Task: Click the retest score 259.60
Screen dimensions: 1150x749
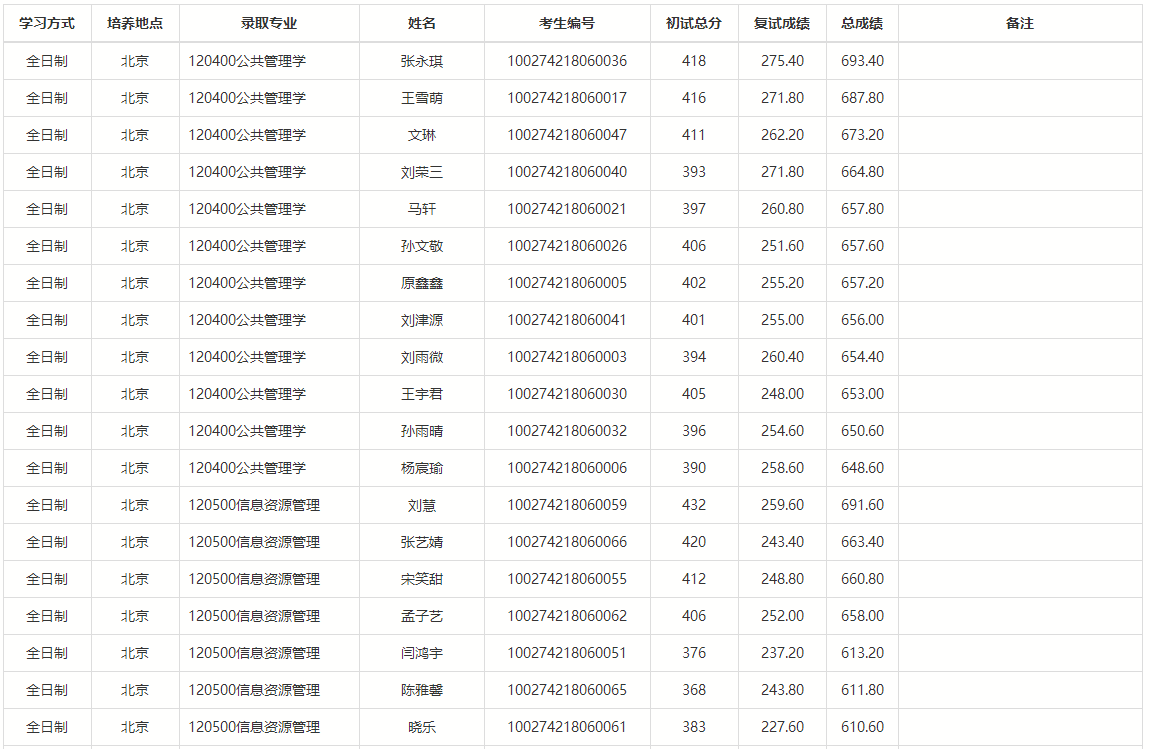Action: (782, 505)
